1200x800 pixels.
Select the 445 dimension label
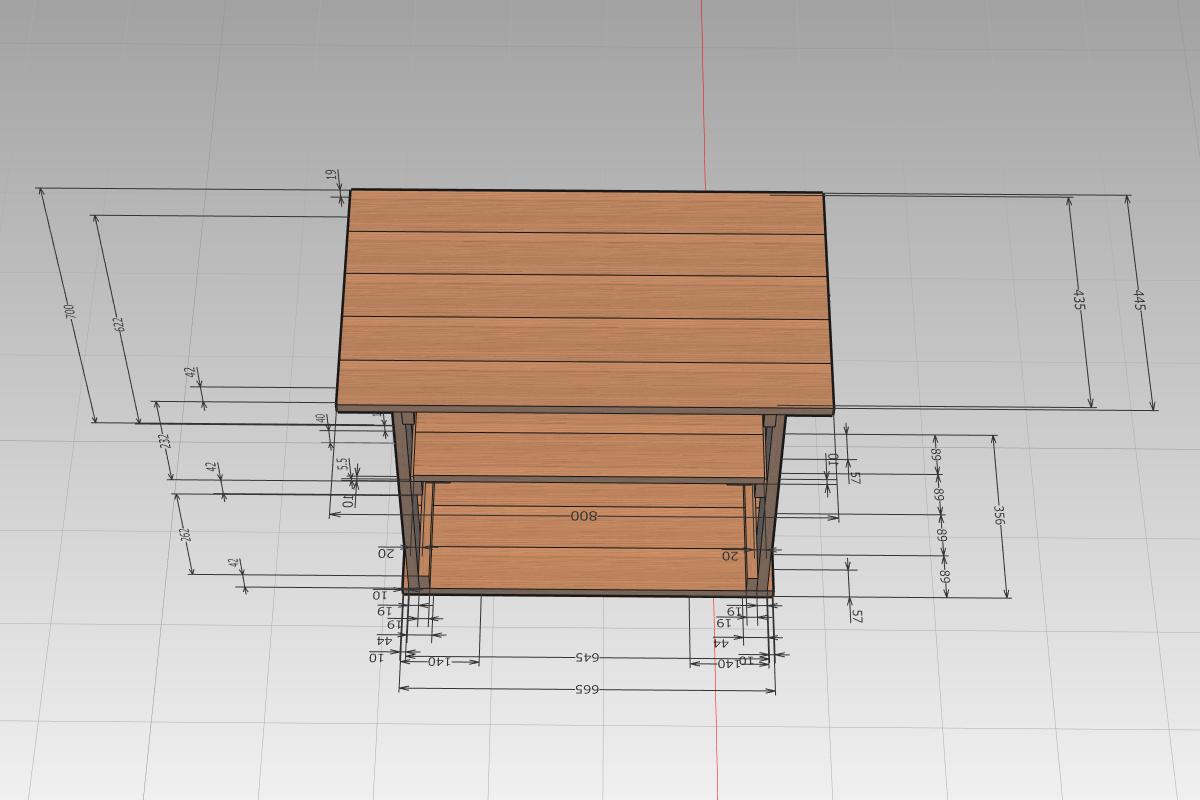pos(1139,300)
